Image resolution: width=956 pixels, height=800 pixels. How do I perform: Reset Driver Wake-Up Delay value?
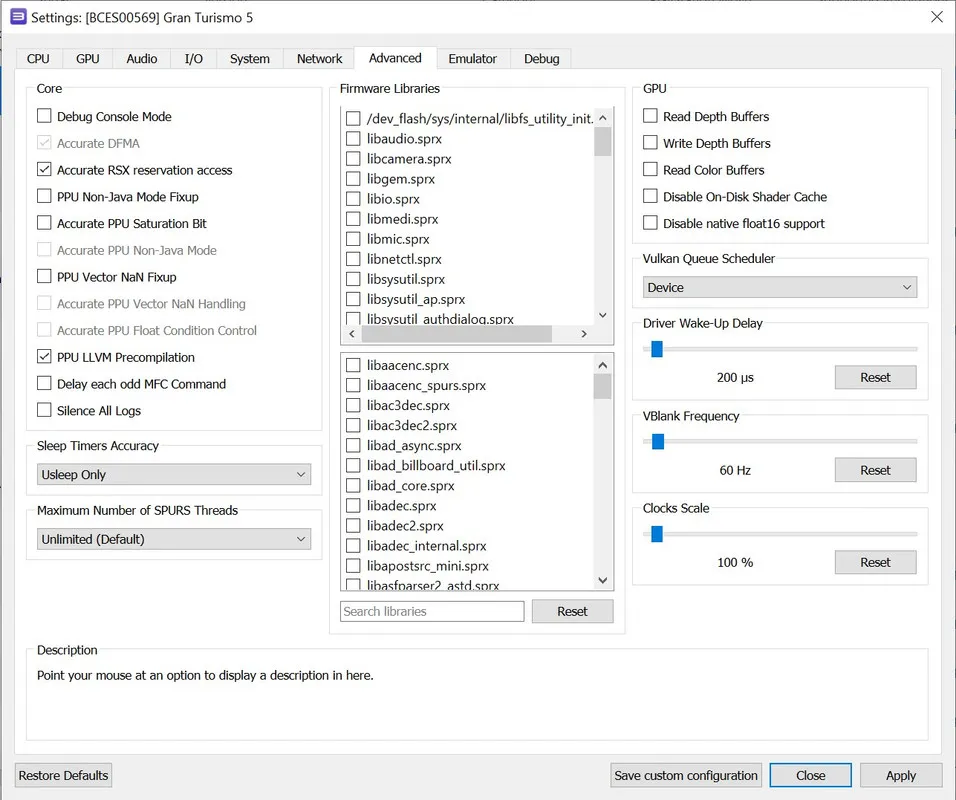pos(876,377)
